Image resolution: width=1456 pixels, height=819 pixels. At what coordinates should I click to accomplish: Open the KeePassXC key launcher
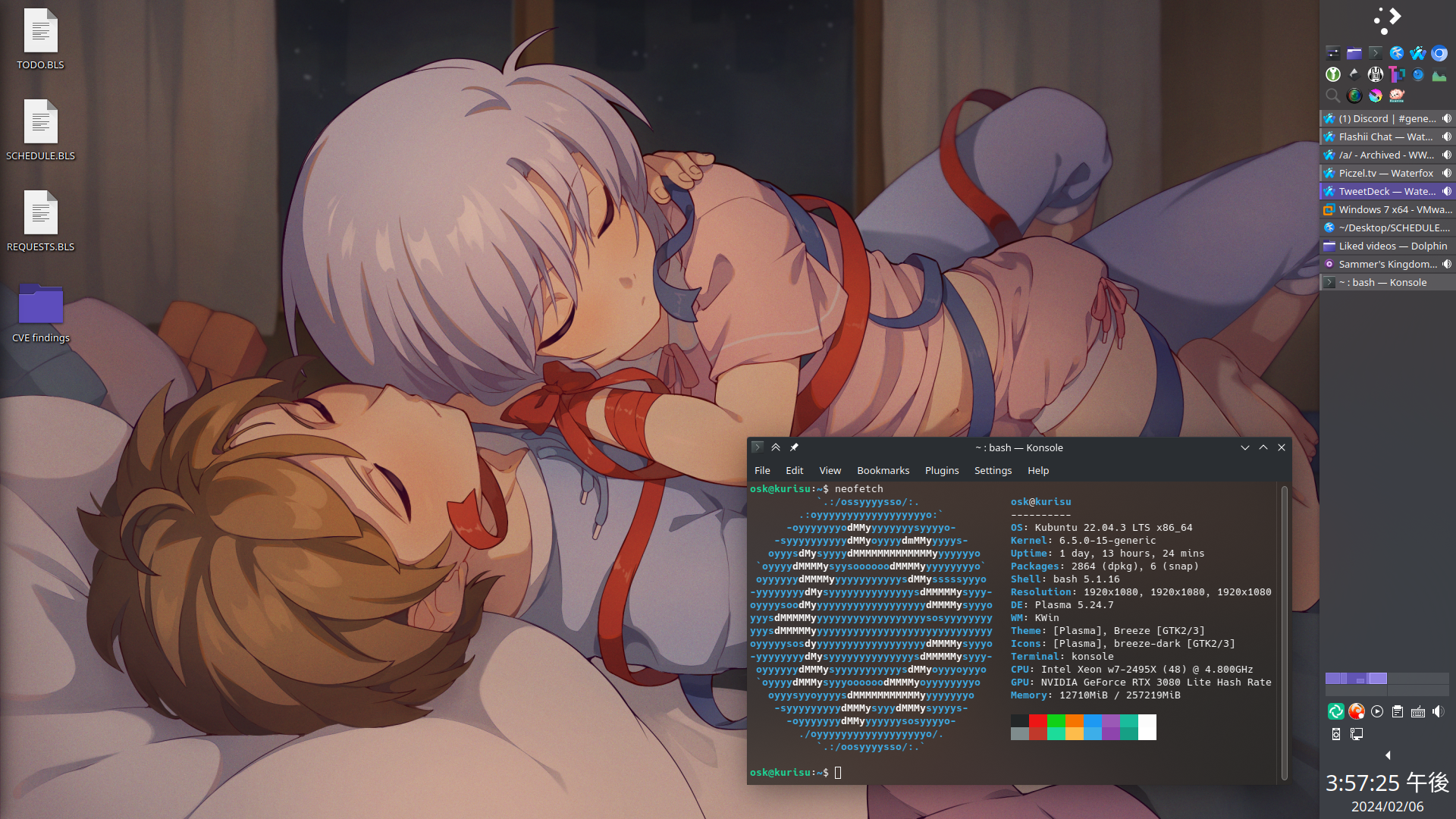tap(1333, 74)
